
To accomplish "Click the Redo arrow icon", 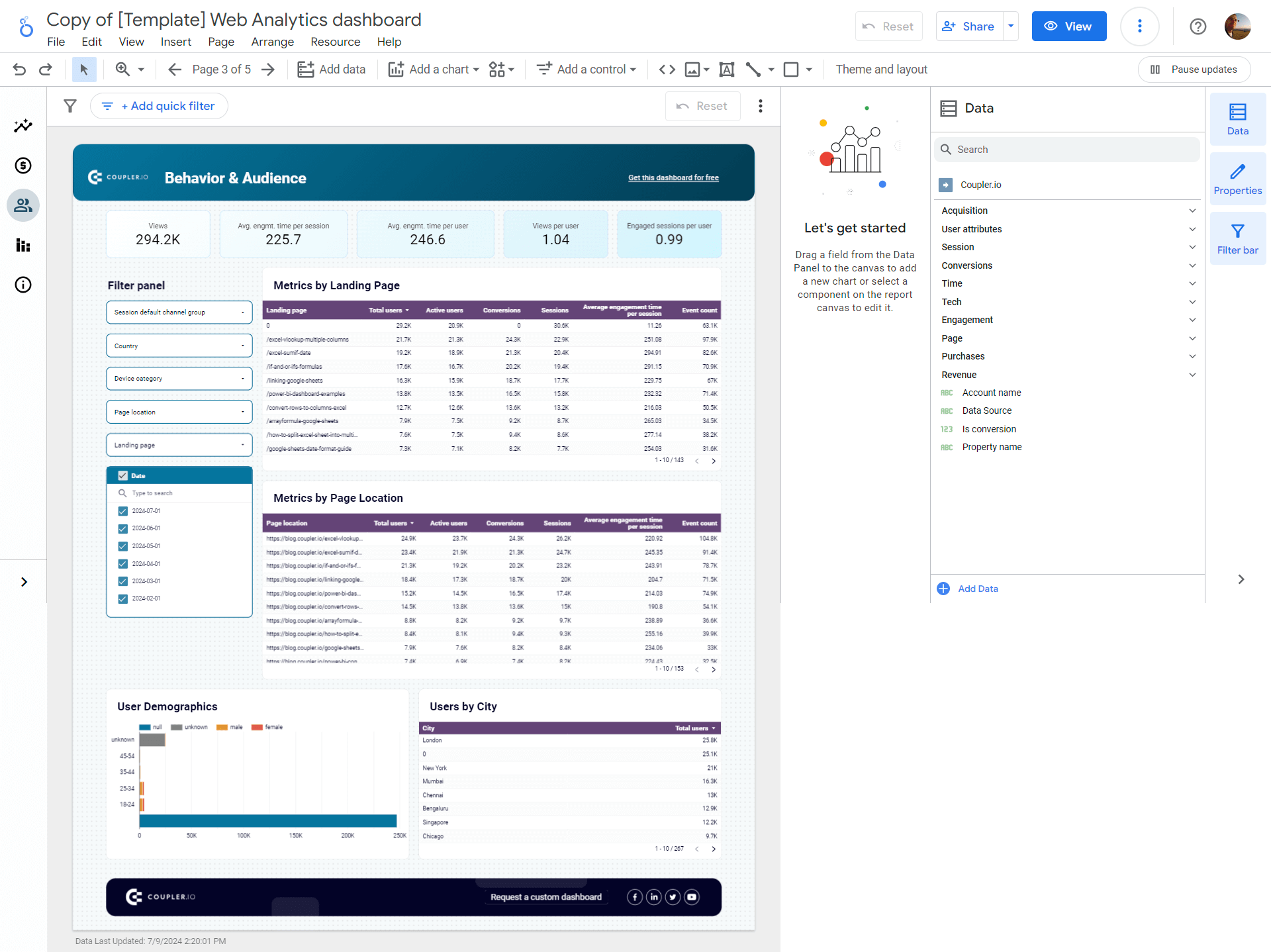I will (x=45, y=70).
